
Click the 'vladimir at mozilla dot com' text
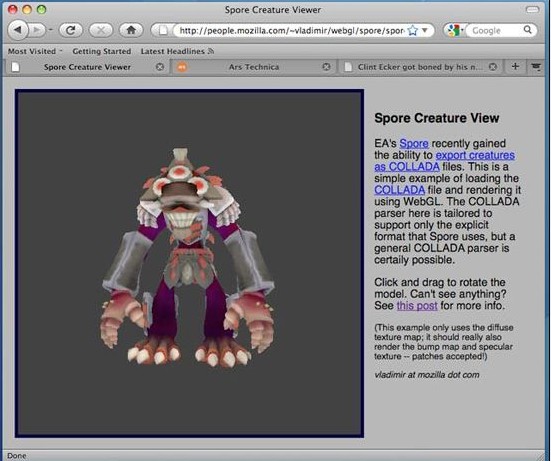tap(427, 375)
